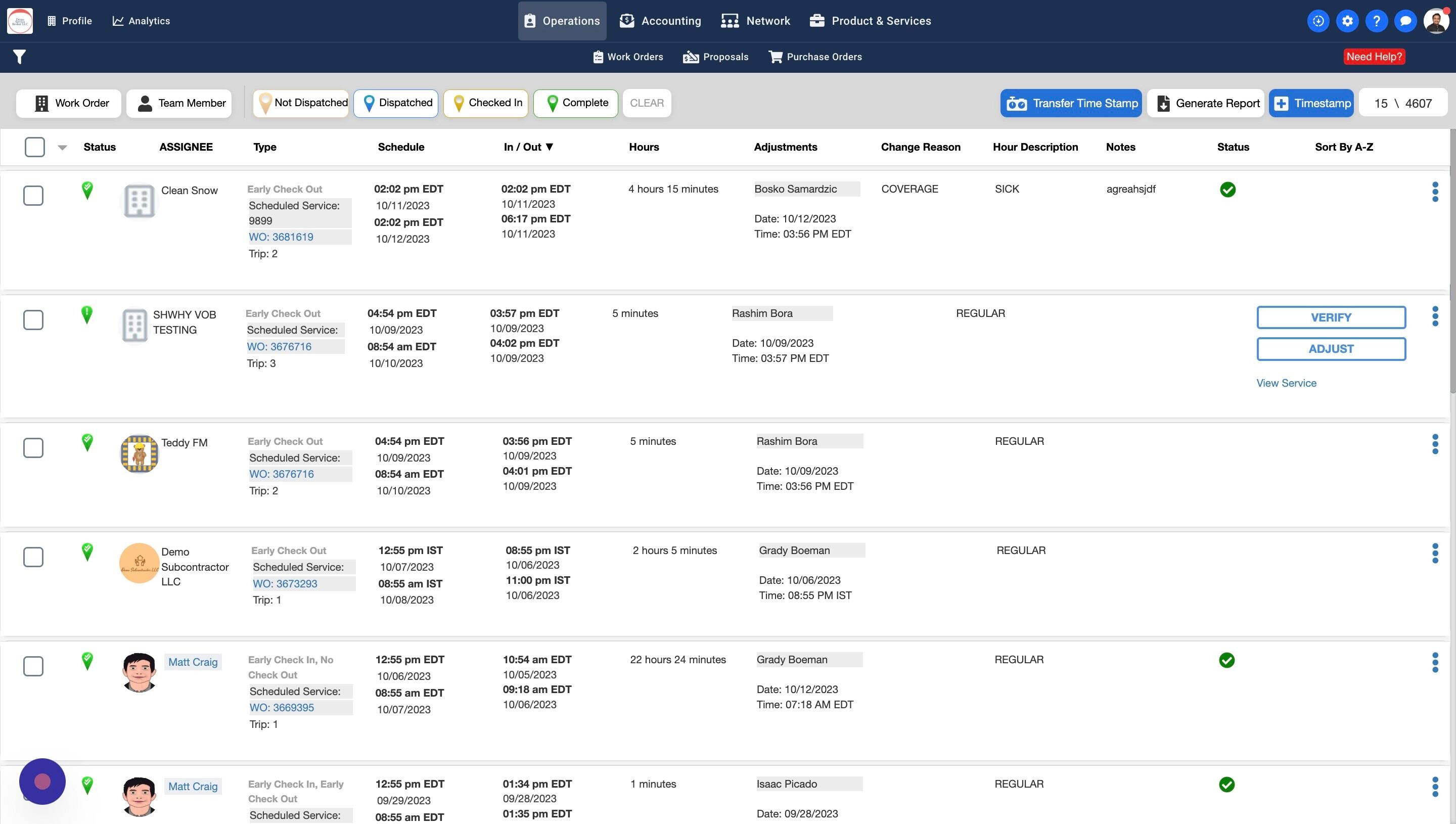Switch to the Accounting menu
The image size is (1456, 824).
pyautogui.click(x=660, y=21)
